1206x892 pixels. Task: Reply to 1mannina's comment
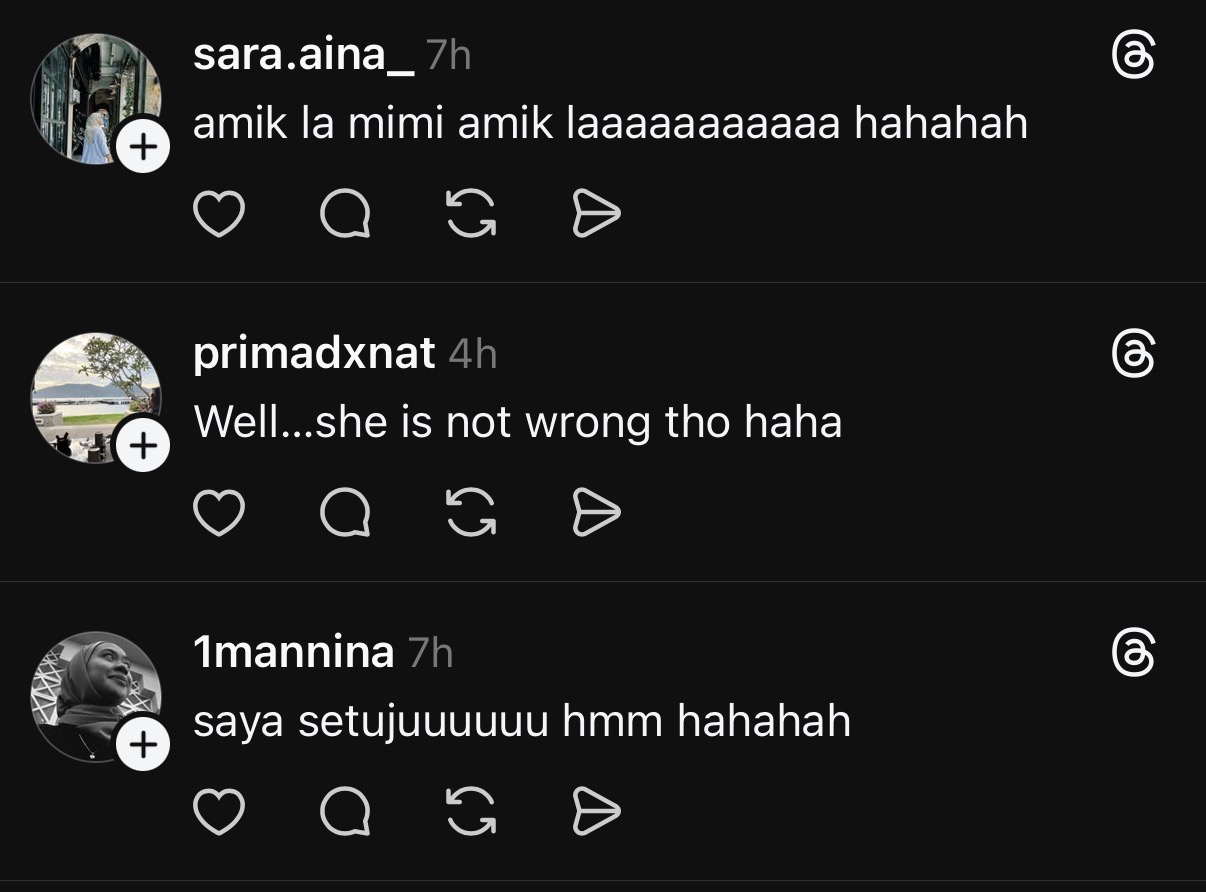click(345, 811)
